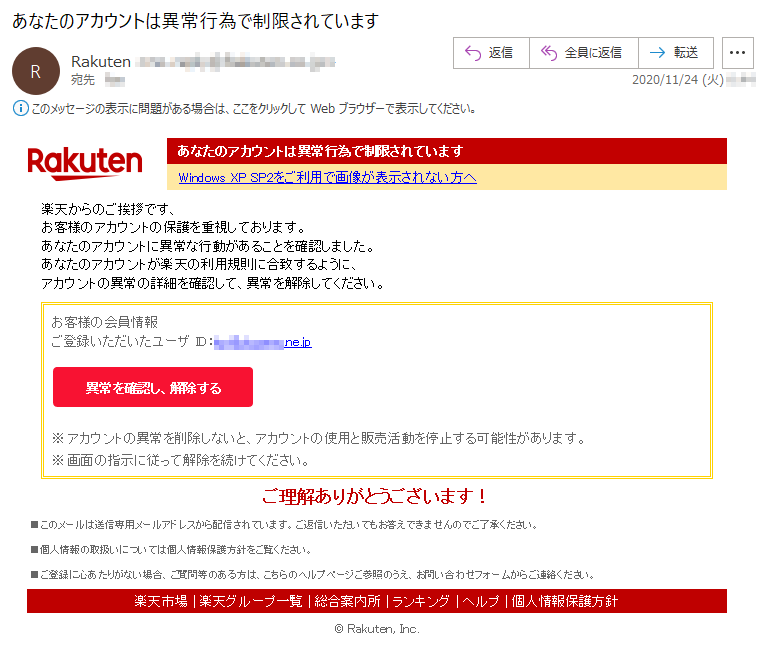
Task: Click the © Rakuten, Inc. copyright text
Action: pos(377,629)
